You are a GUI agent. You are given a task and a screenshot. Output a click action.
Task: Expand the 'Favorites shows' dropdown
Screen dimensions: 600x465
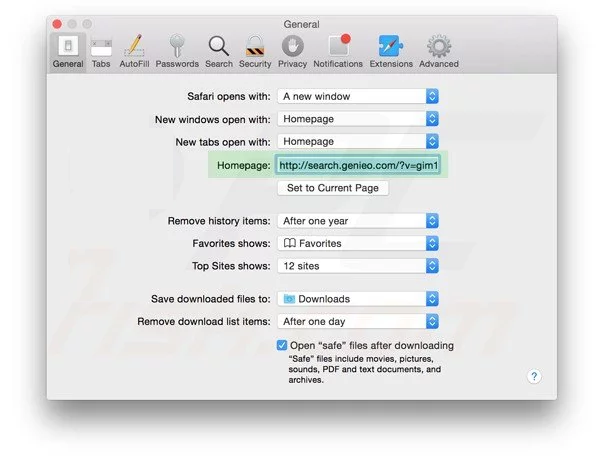[358, 243]
